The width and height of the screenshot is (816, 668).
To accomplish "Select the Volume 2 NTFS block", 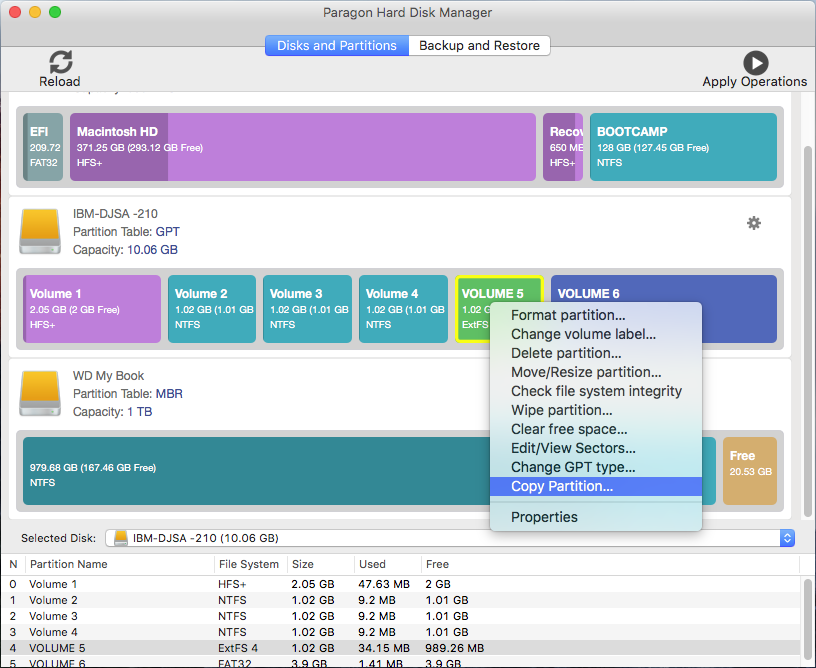I will pyautogui.click(x=212, y=309).
